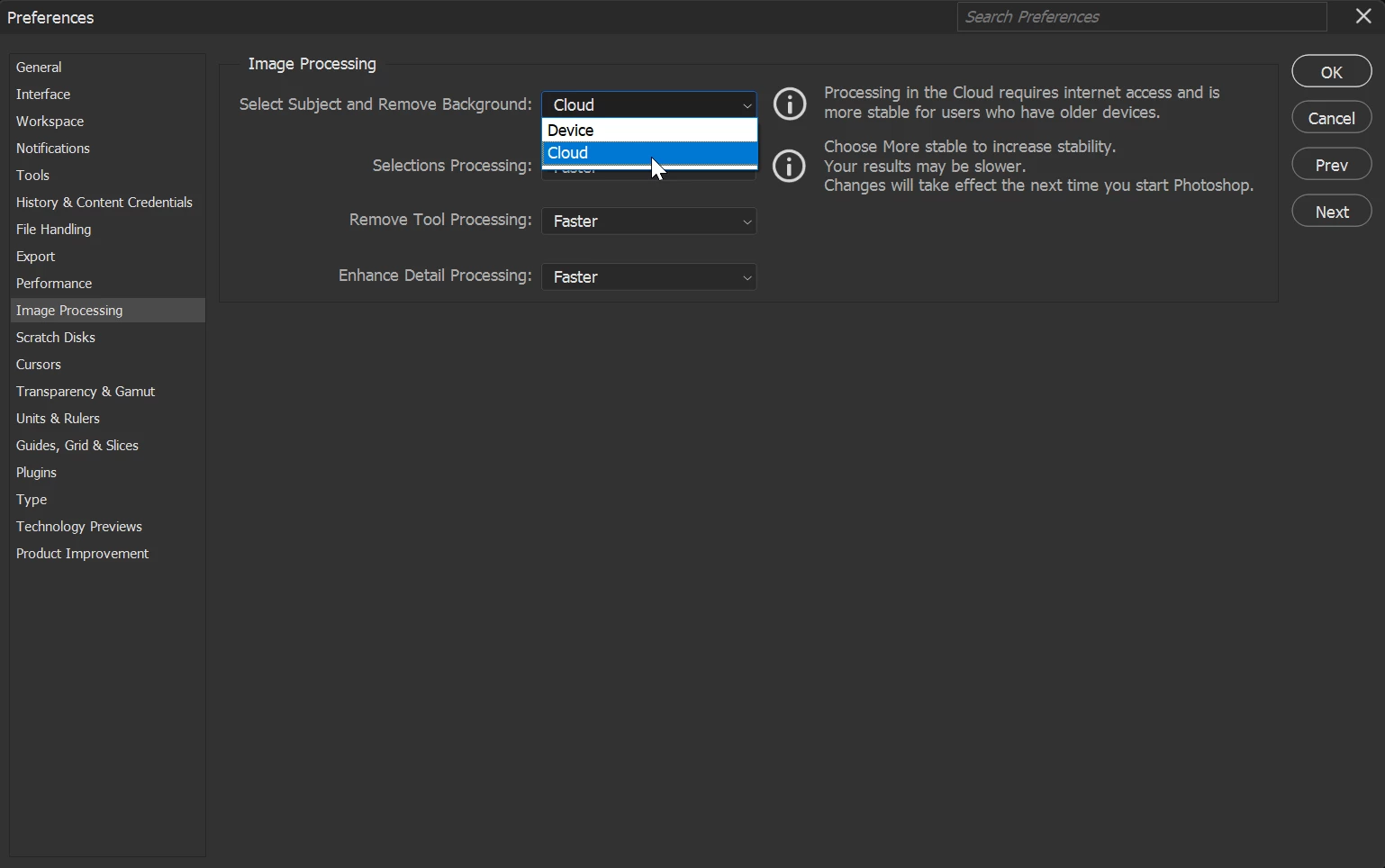Screen dimensions: 1385x868
Task: Open Notifications preferences category
Action: click(107, 148)
